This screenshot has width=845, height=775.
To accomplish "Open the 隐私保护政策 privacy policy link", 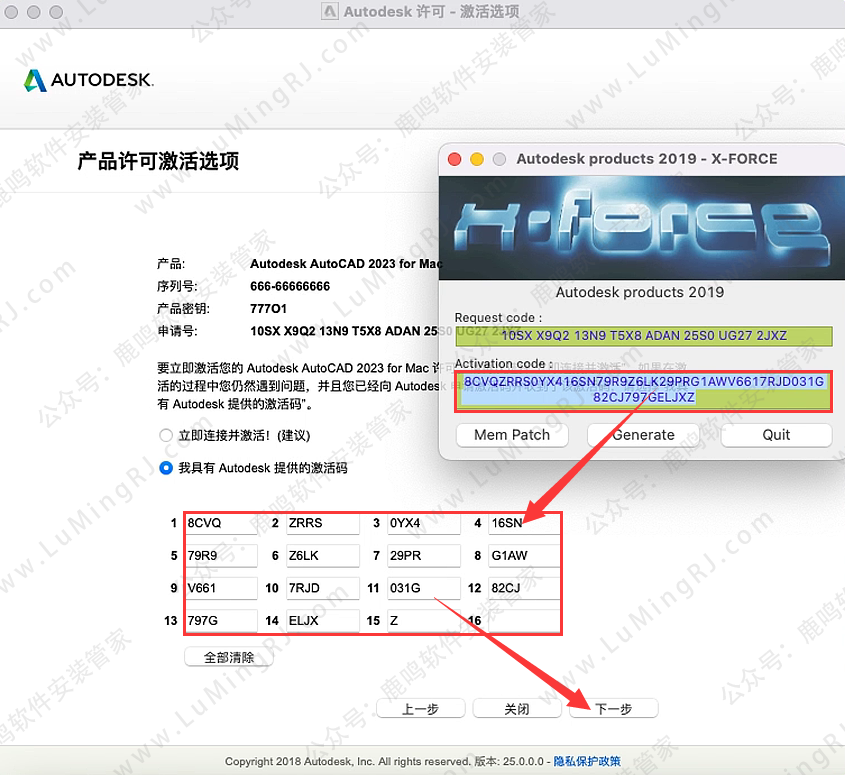I will [x=587, y=761].
